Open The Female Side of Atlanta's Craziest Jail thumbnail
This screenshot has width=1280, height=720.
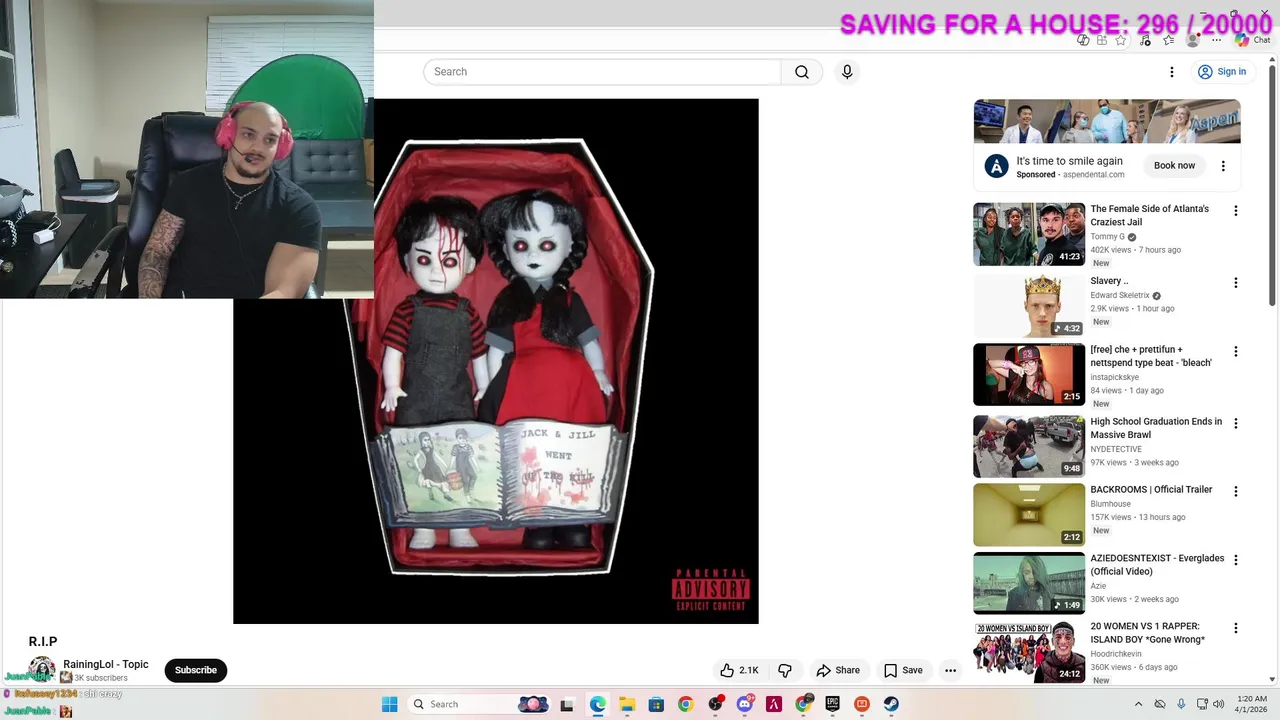tap(1029, 234)
